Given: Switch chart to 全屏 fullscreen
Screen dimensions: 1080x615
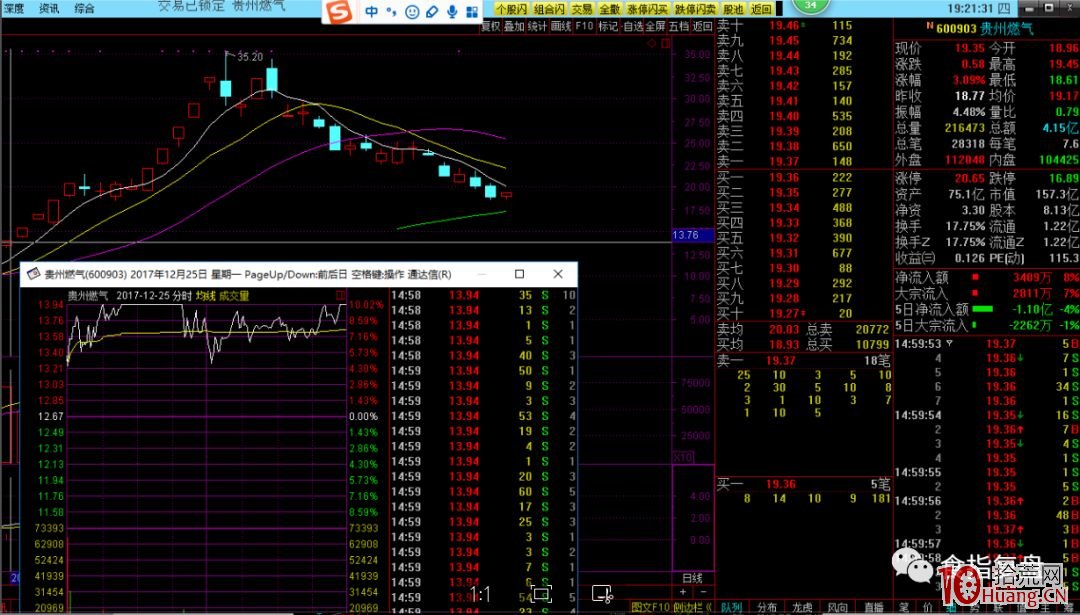Looking at the screenshot, I should click(x=656, y=26).
